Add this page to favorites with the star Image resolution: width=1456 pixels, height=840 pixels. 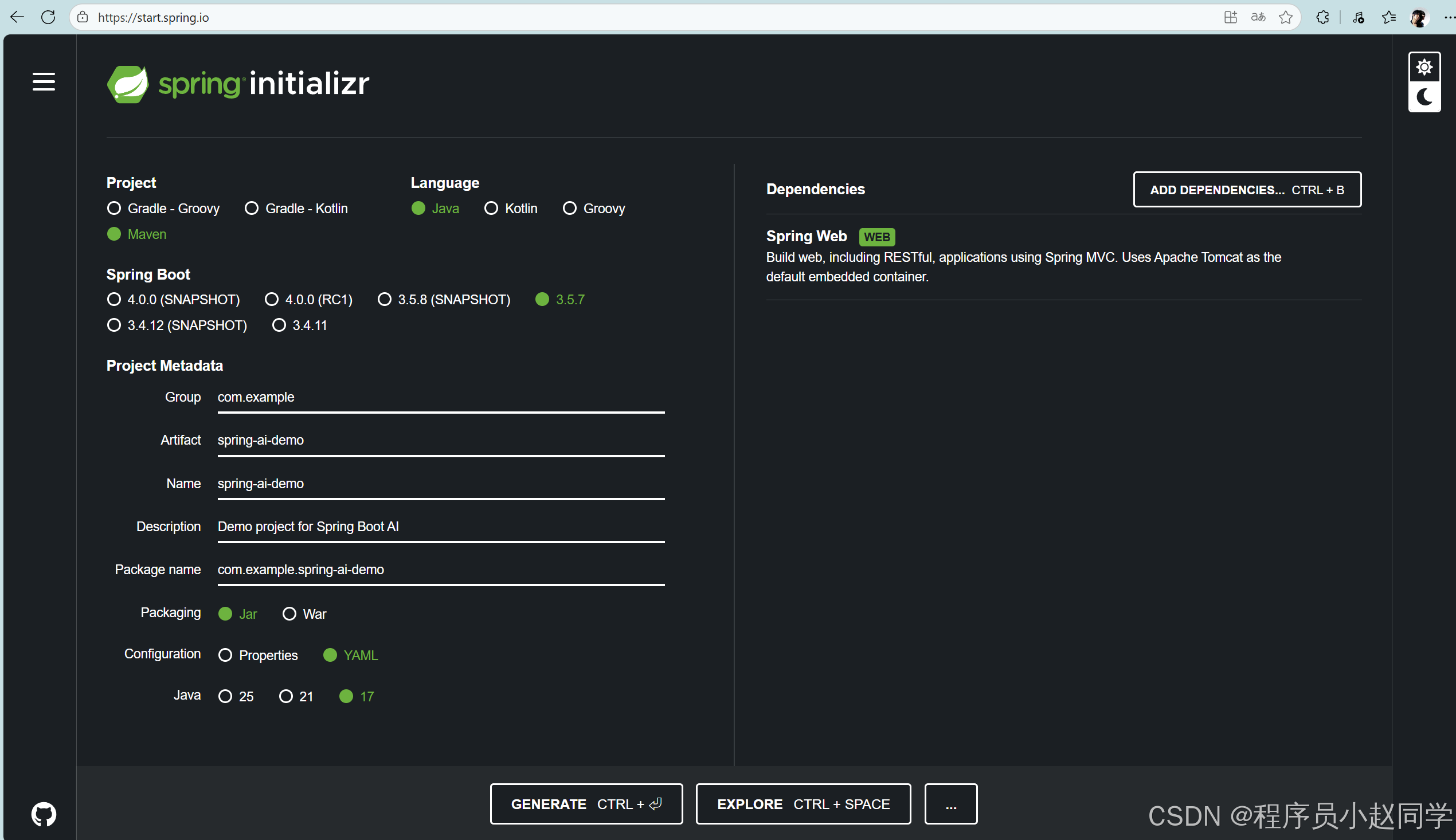1285,17
